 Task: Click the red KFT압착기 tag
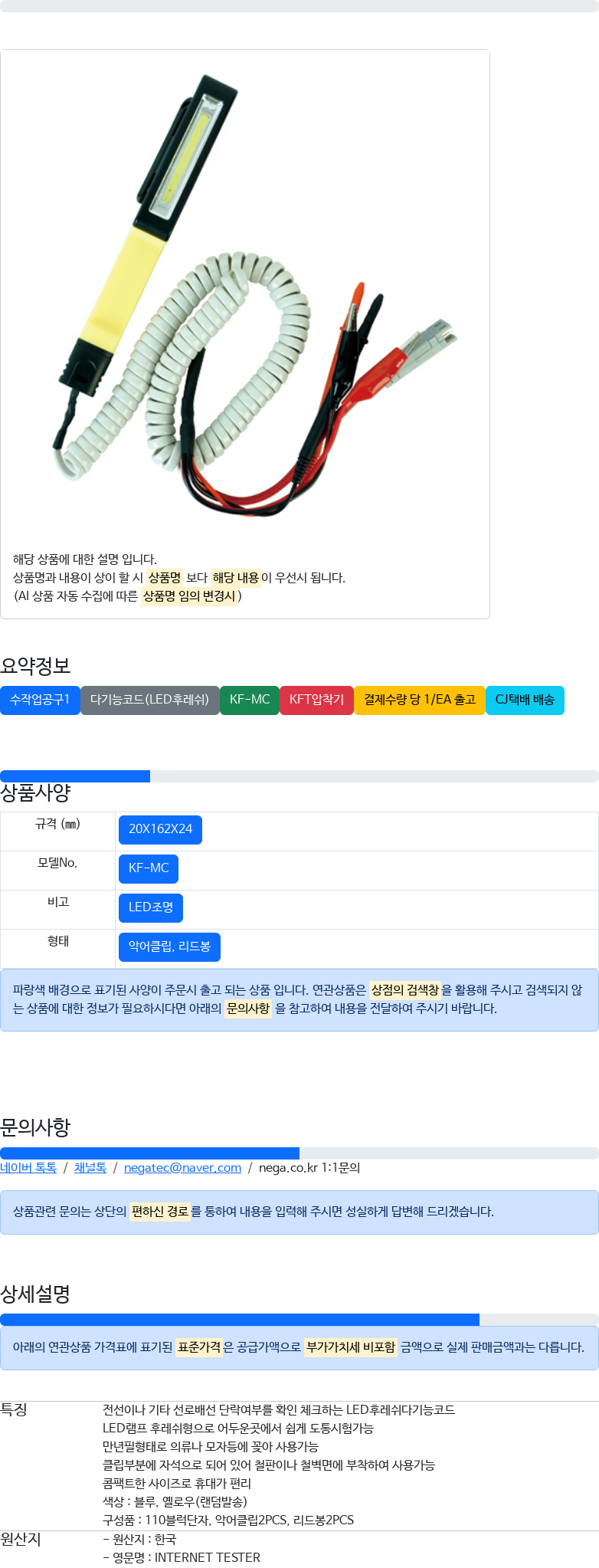(316, 700)
